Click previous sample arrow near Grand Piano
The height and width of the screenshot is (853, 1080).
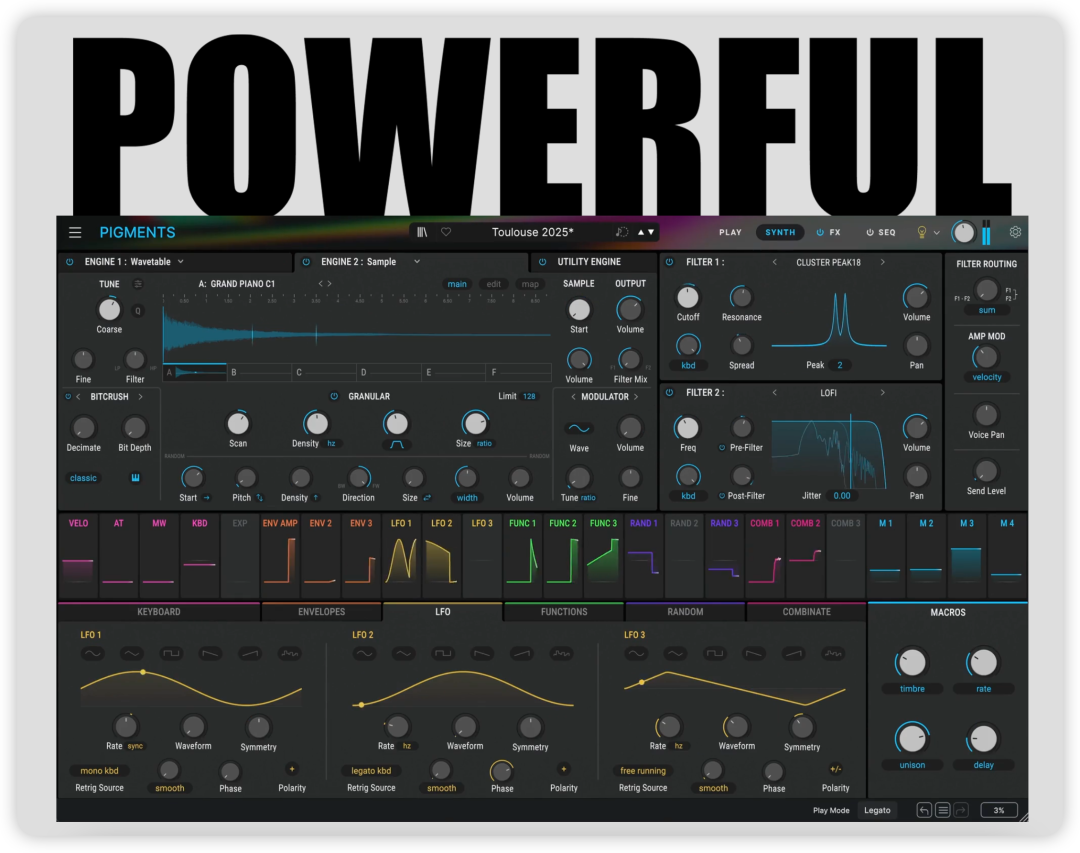click(320, 284)
